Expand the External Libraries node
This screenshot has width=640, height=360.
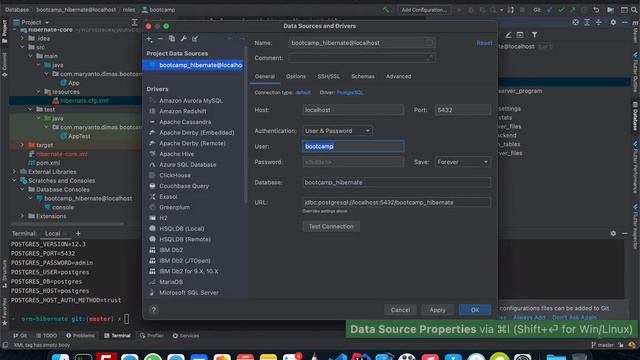click(14, 172)
